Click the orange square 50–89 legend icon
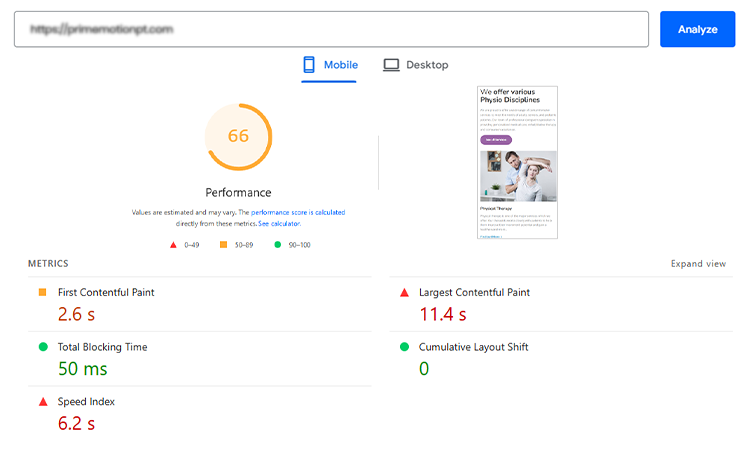 pyautogui.click(x=223, y=245)
